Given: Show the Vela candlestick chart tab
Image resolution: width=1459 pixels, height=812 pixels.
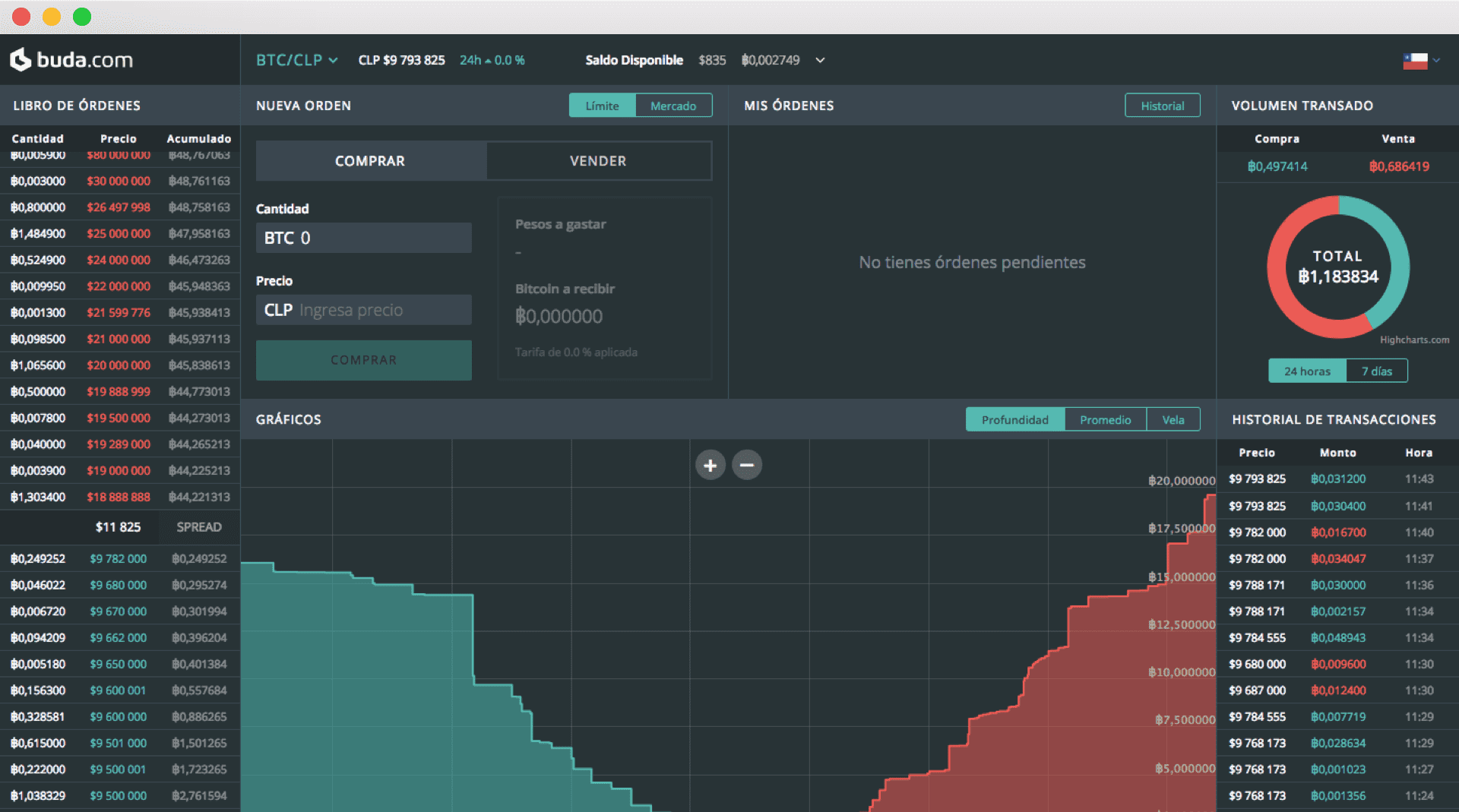Looking at the screenshot, I should pyautogui.click(x=1173, y=419).
